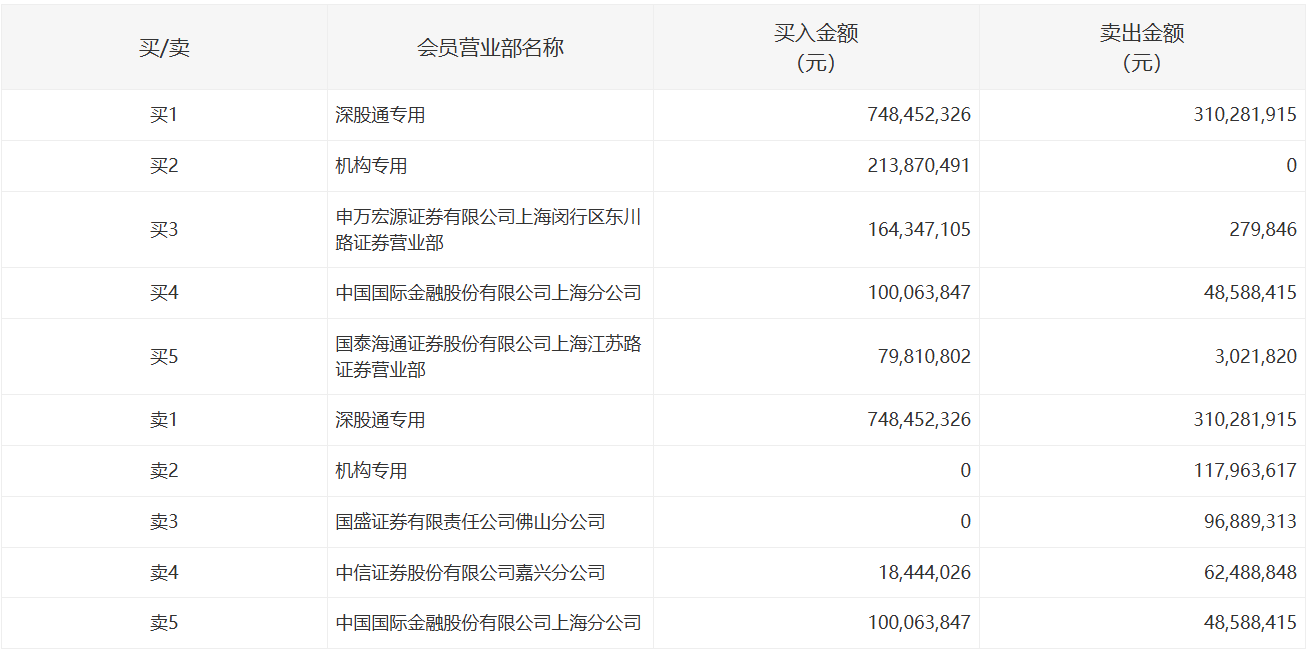Select 机构专用 in the 买2 row
Screen dimensions: 1309x654
tap(371, 166)
